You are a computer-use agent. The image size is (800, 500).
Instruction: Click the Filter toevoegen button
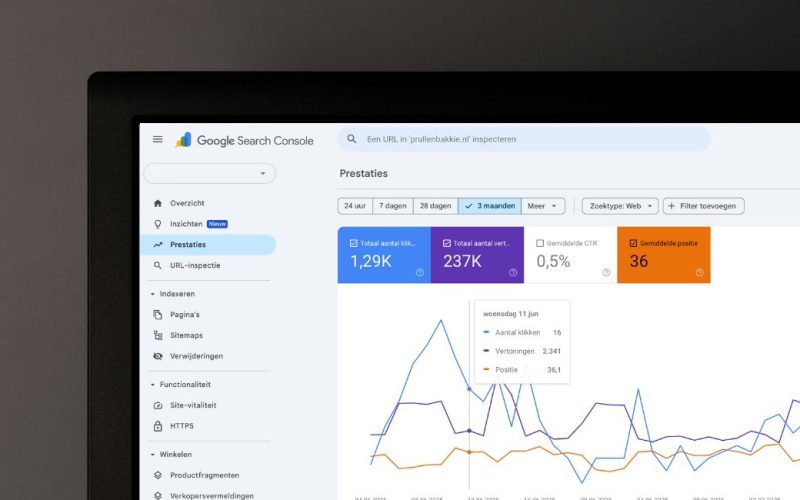tap(704, 206)
